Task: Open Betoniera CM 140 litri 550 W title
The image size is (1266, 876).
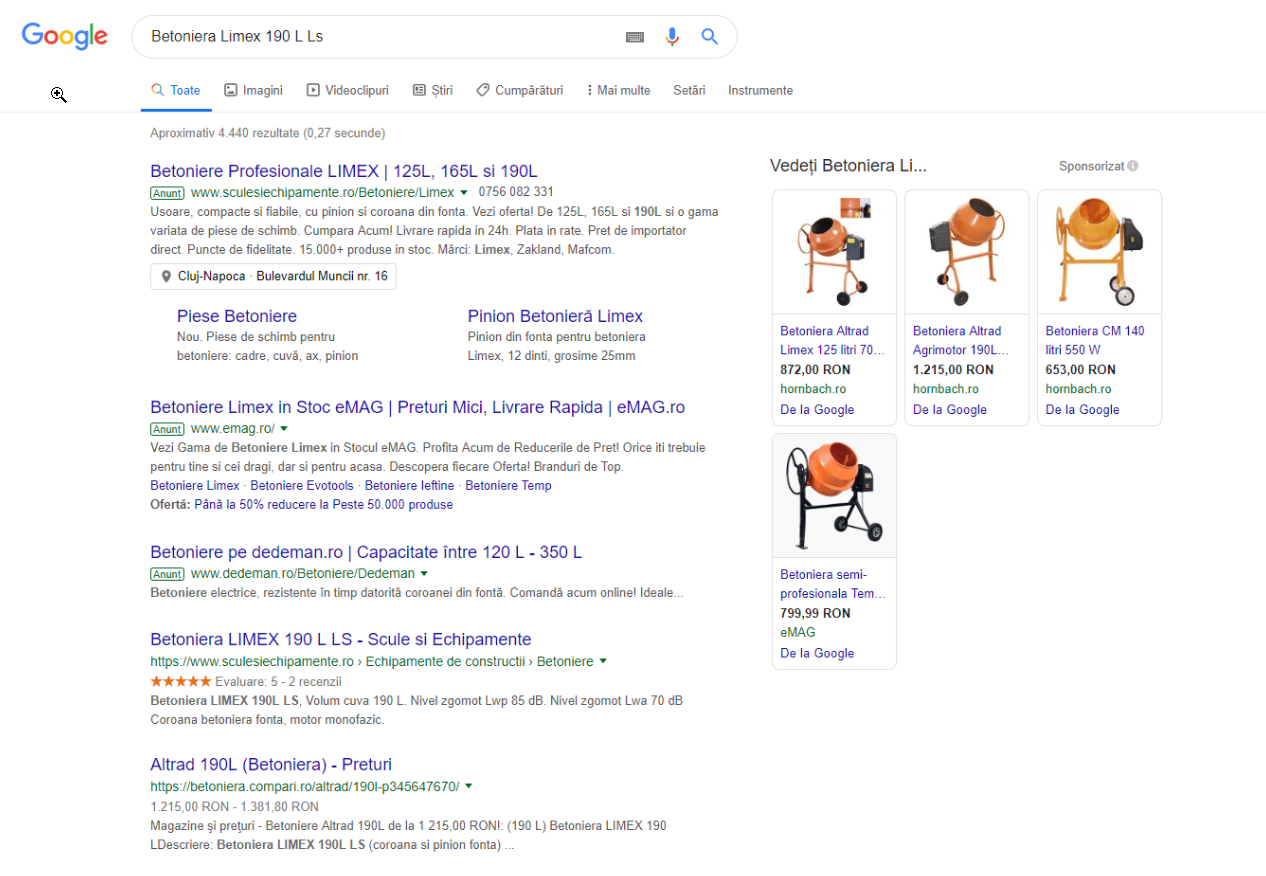Action: (1095, 341)
